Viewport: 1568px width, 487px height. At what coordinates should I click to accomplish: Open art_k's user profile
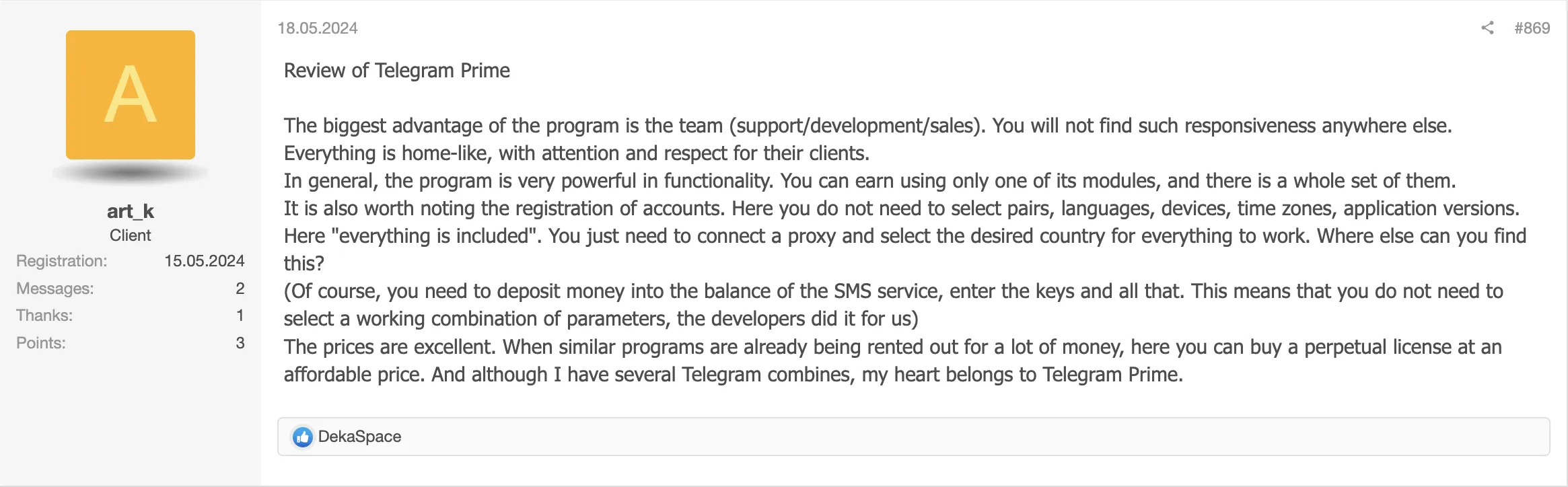(130, 211)
